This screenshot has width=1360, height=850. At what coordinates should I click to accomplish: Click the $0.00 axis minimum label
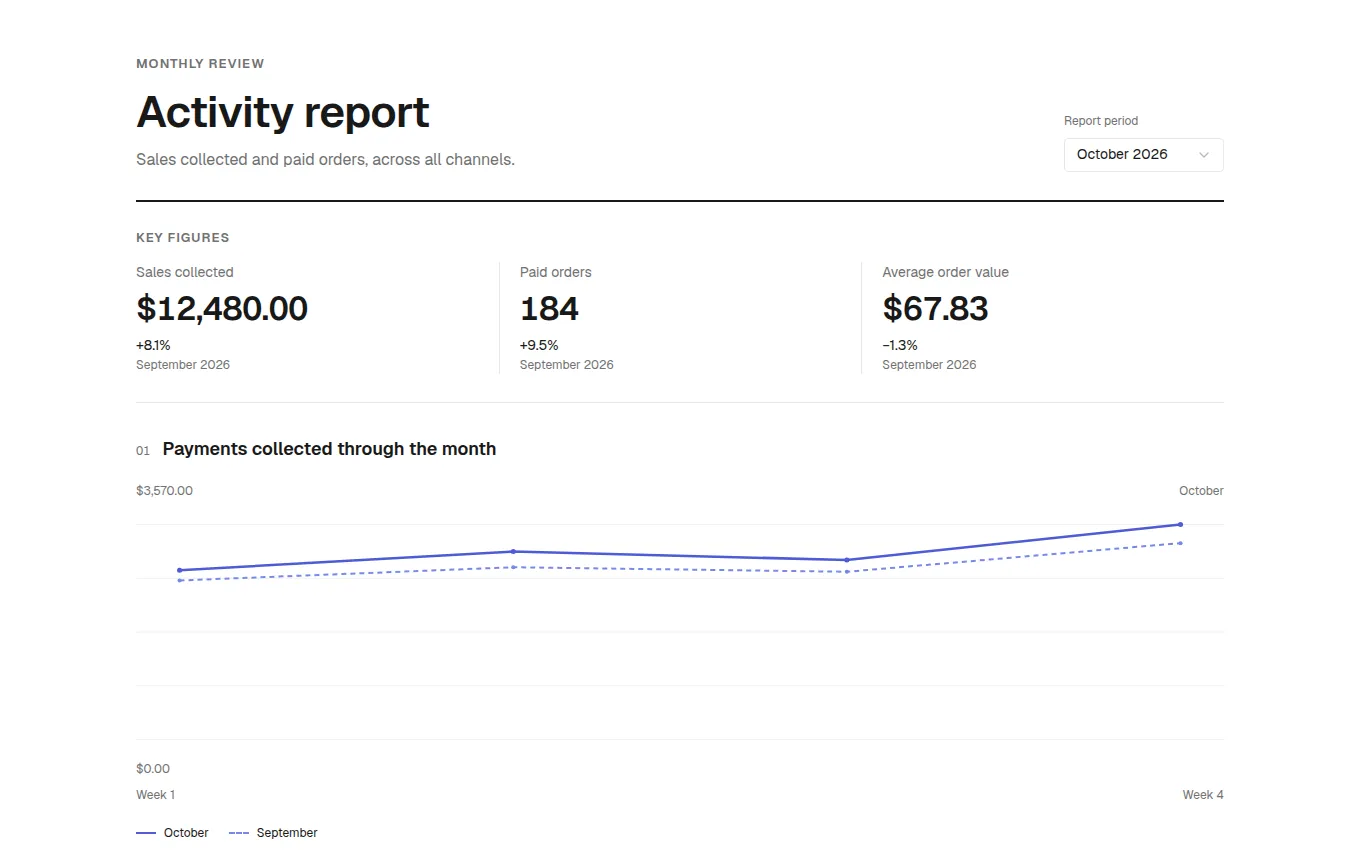pyautogui.click(x=153, y=769)
